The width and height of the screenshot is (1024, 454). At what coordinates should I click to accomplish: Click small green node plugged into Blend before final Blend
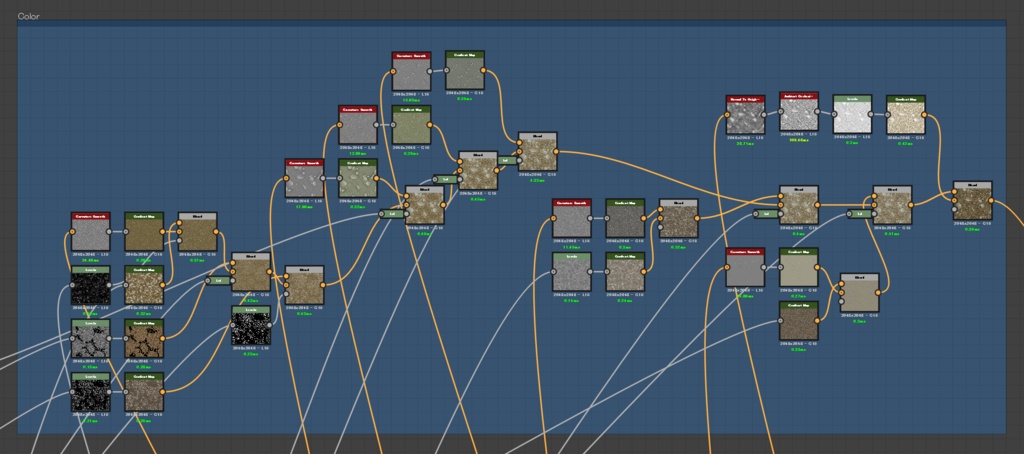click(859, 214)
